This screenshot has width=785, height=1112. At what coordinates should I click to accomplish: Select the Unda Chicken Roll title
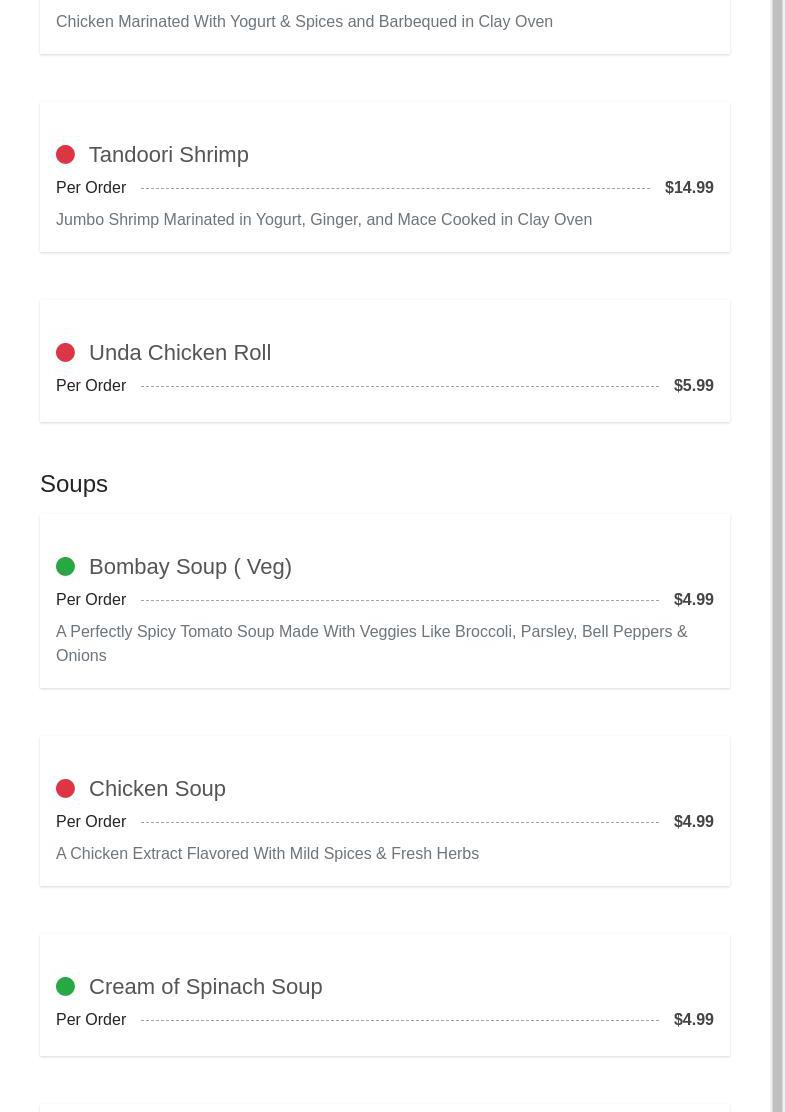[179, 353]
